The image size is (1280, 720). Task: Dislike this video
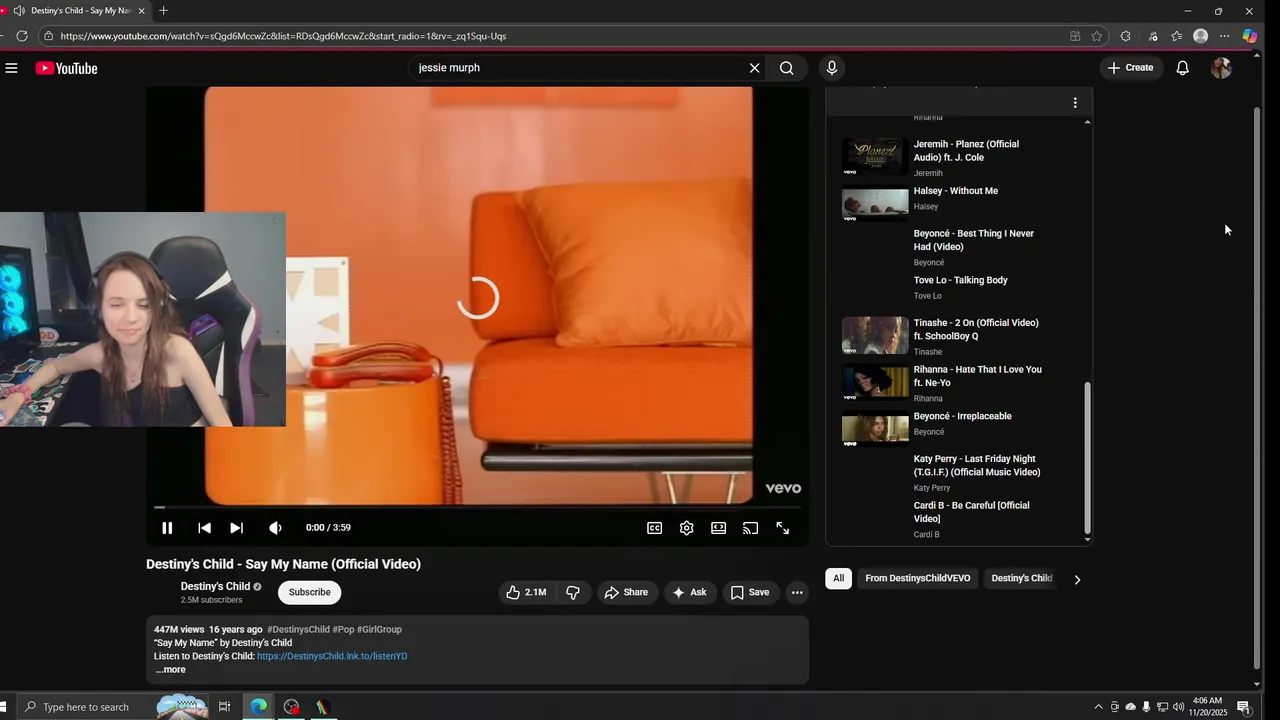[x=573, y=592]
